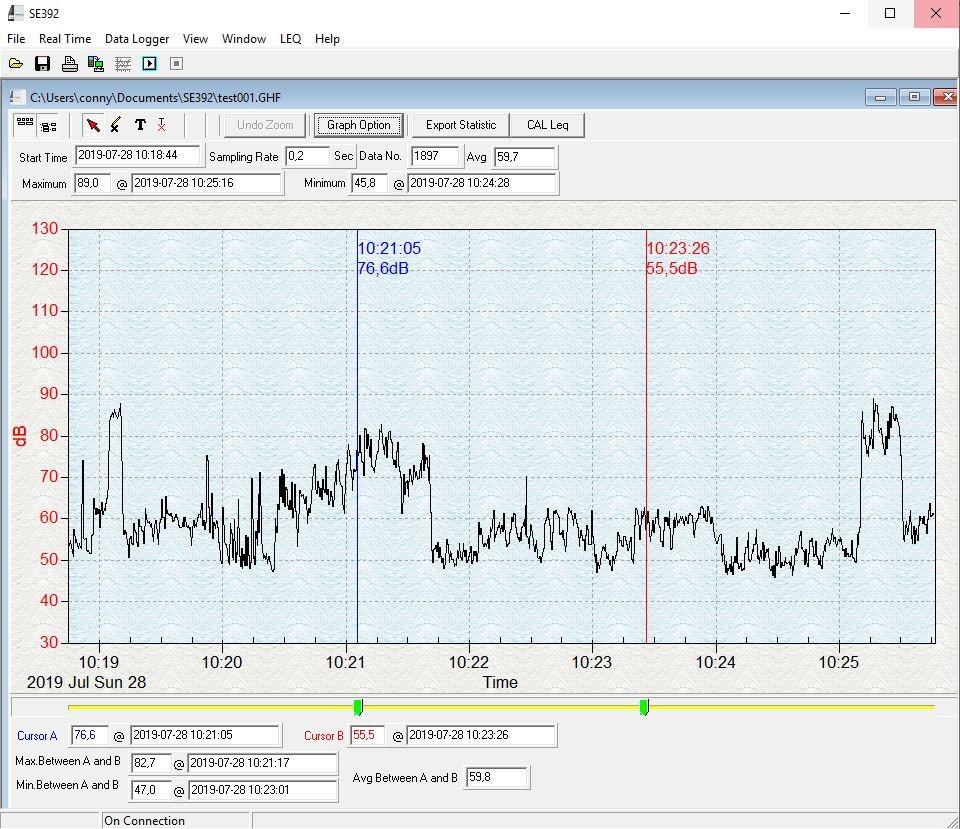960x829 pixels.
Task: Select the text annotation T tool
Action: pos(140,125)
